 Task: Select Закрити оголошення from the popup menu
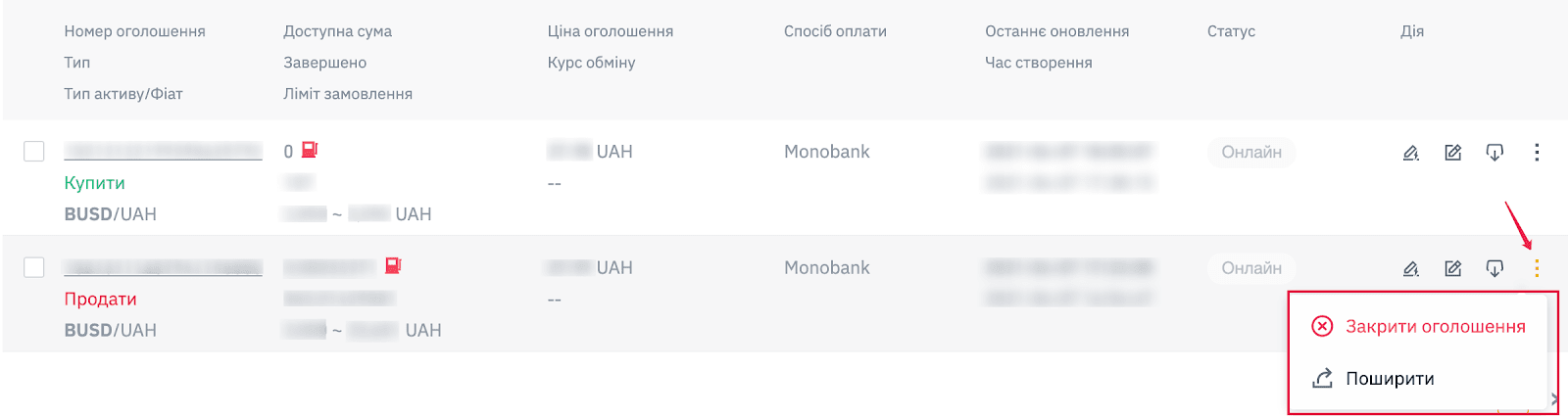(x=1419, y=326)
